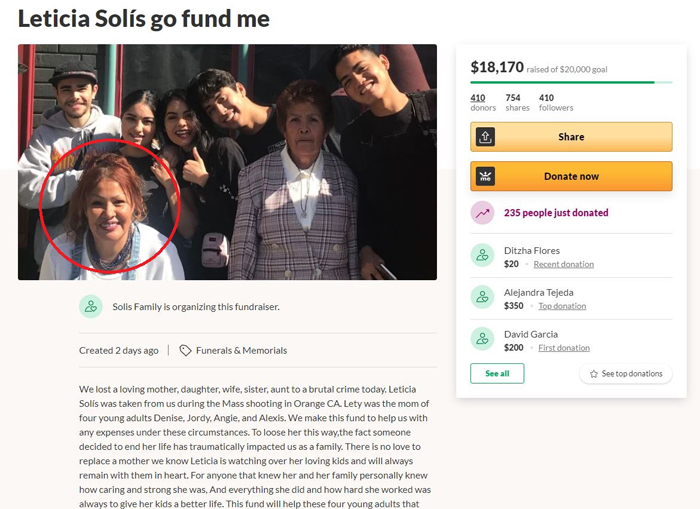
Task: Click the green fundraising progress bar
Action: 562,82
